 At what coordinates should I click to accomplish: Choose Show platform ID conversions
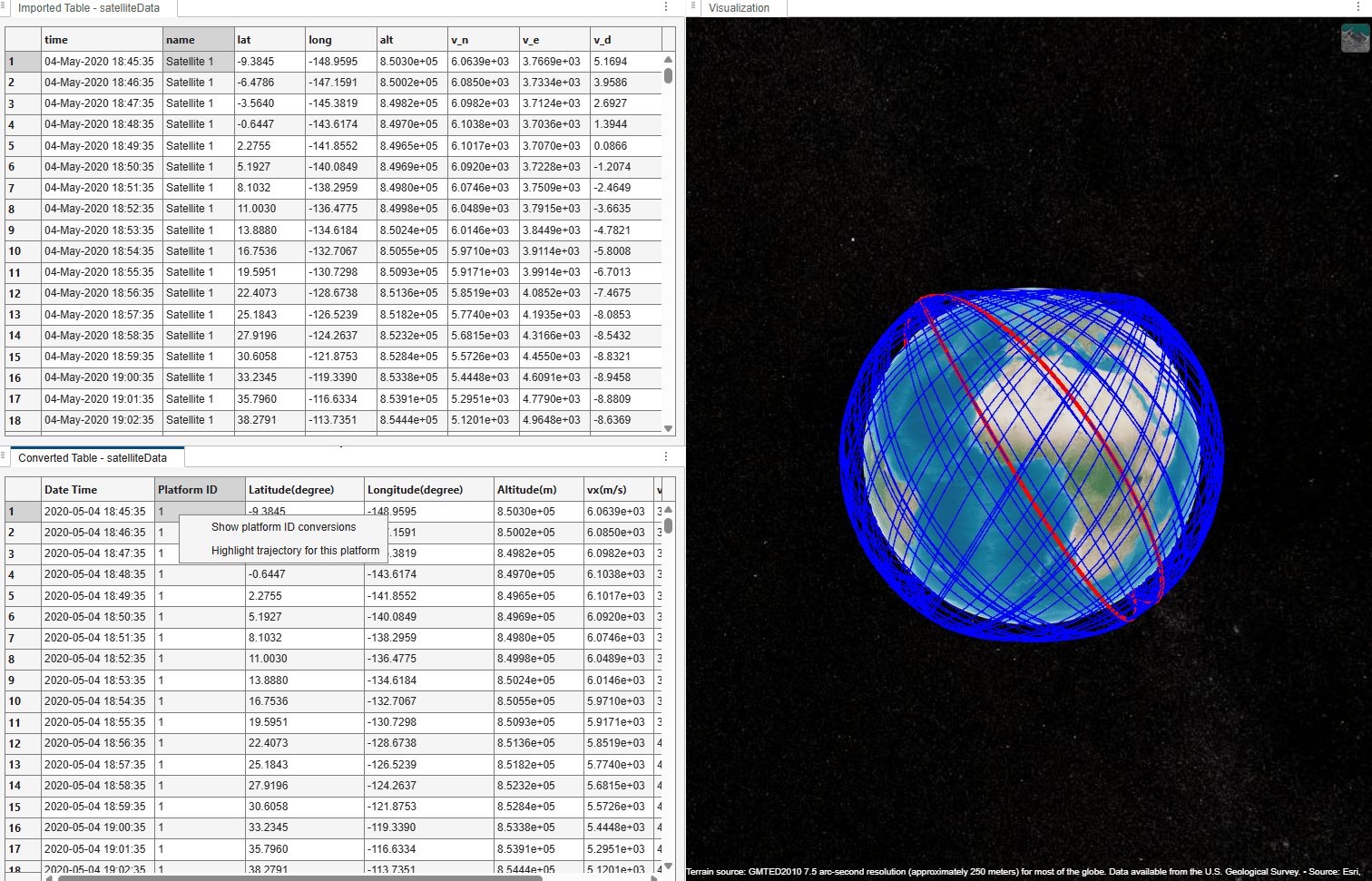coord(284,527)
